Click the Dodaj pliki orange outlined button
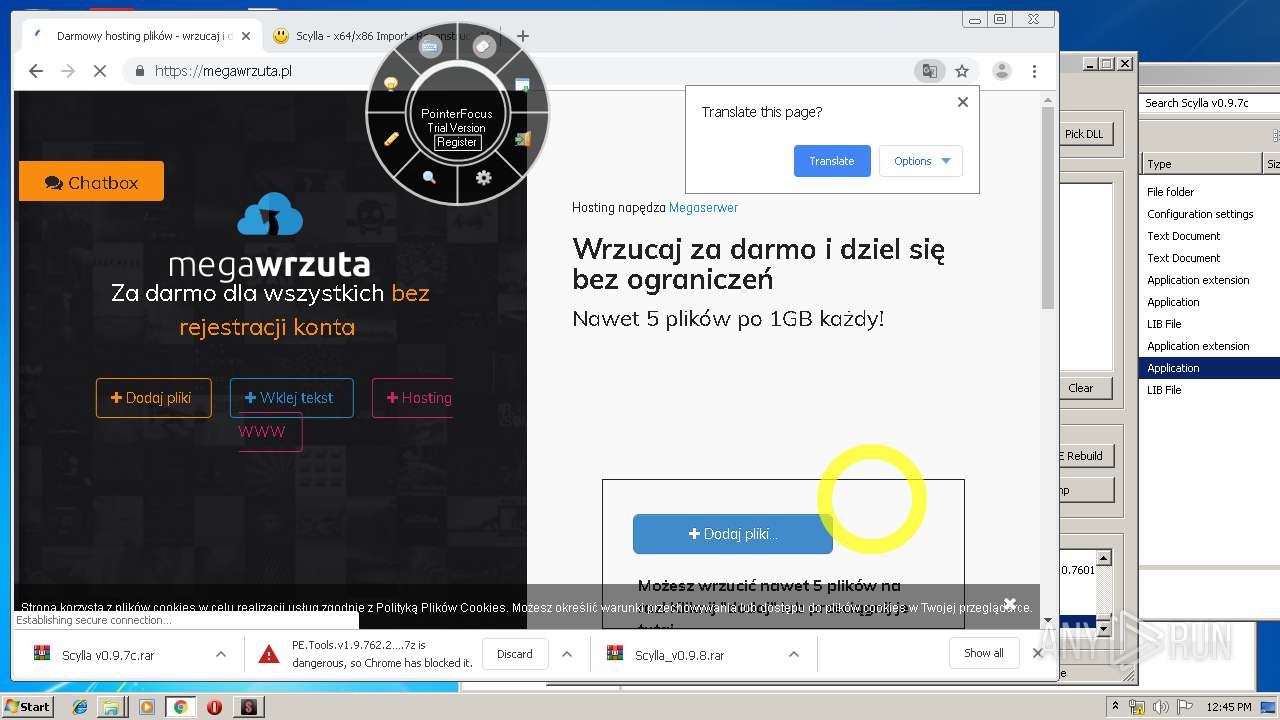1280x720 pixels. (x=154, y=398)
